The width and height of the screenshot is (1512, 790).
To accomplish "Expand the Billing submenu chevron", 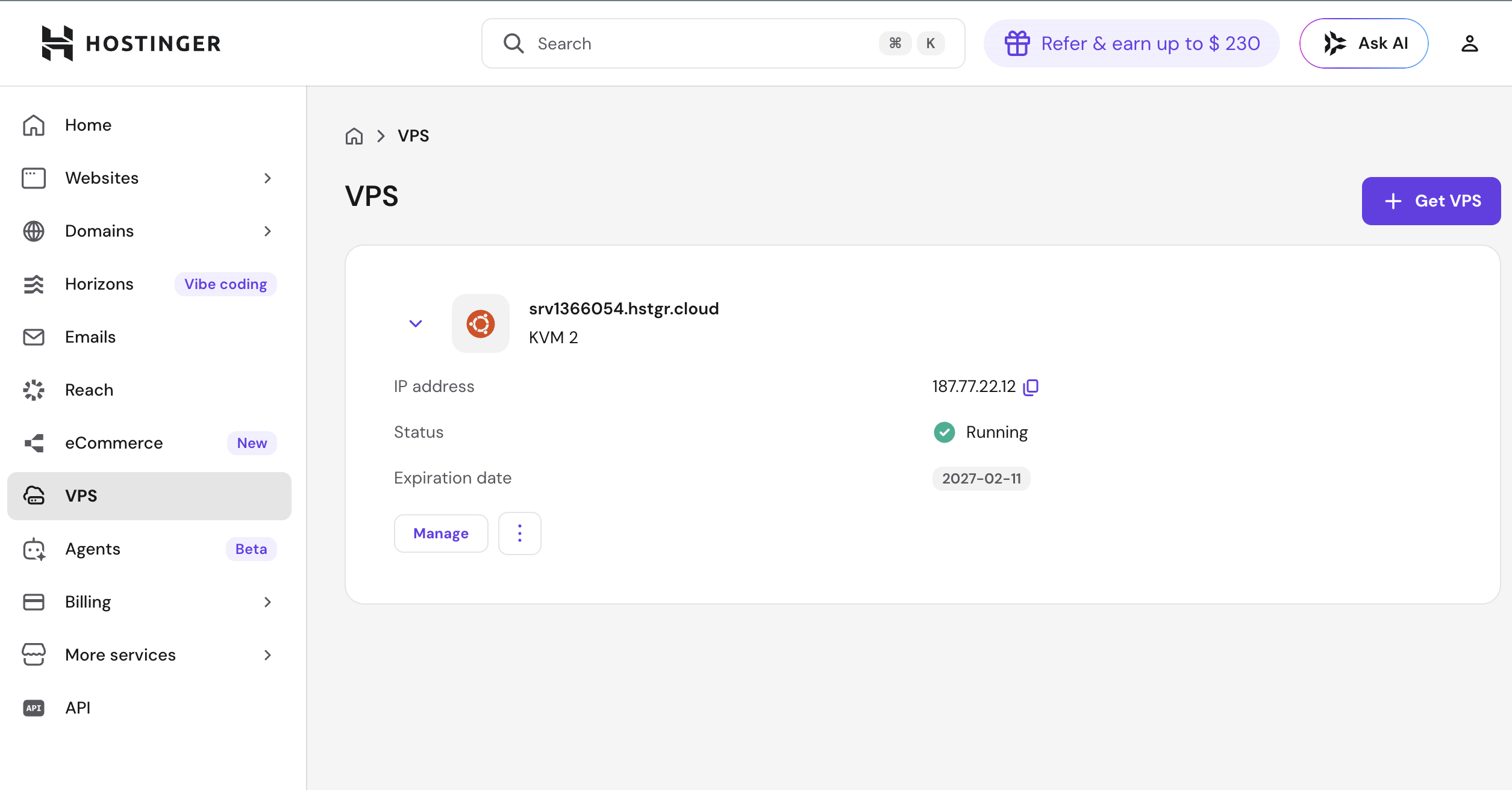I will (267, 602).
